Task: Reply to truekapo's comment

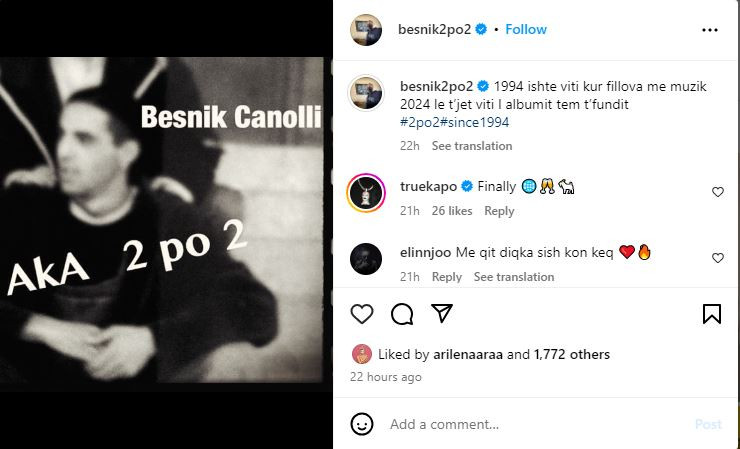Action: click(x=499, y=211)
